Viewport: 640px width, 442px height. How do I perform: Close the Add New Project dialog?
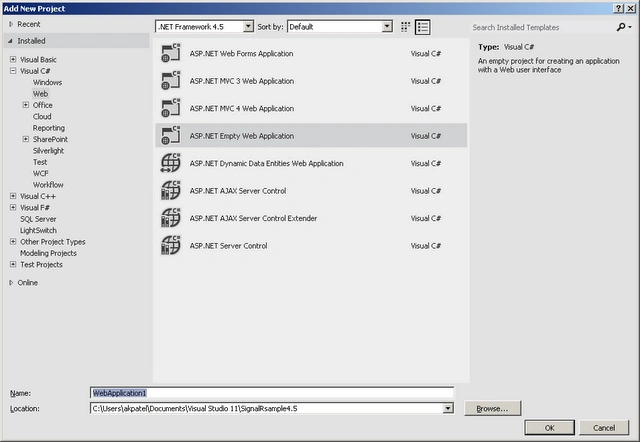tap(631, 8)
